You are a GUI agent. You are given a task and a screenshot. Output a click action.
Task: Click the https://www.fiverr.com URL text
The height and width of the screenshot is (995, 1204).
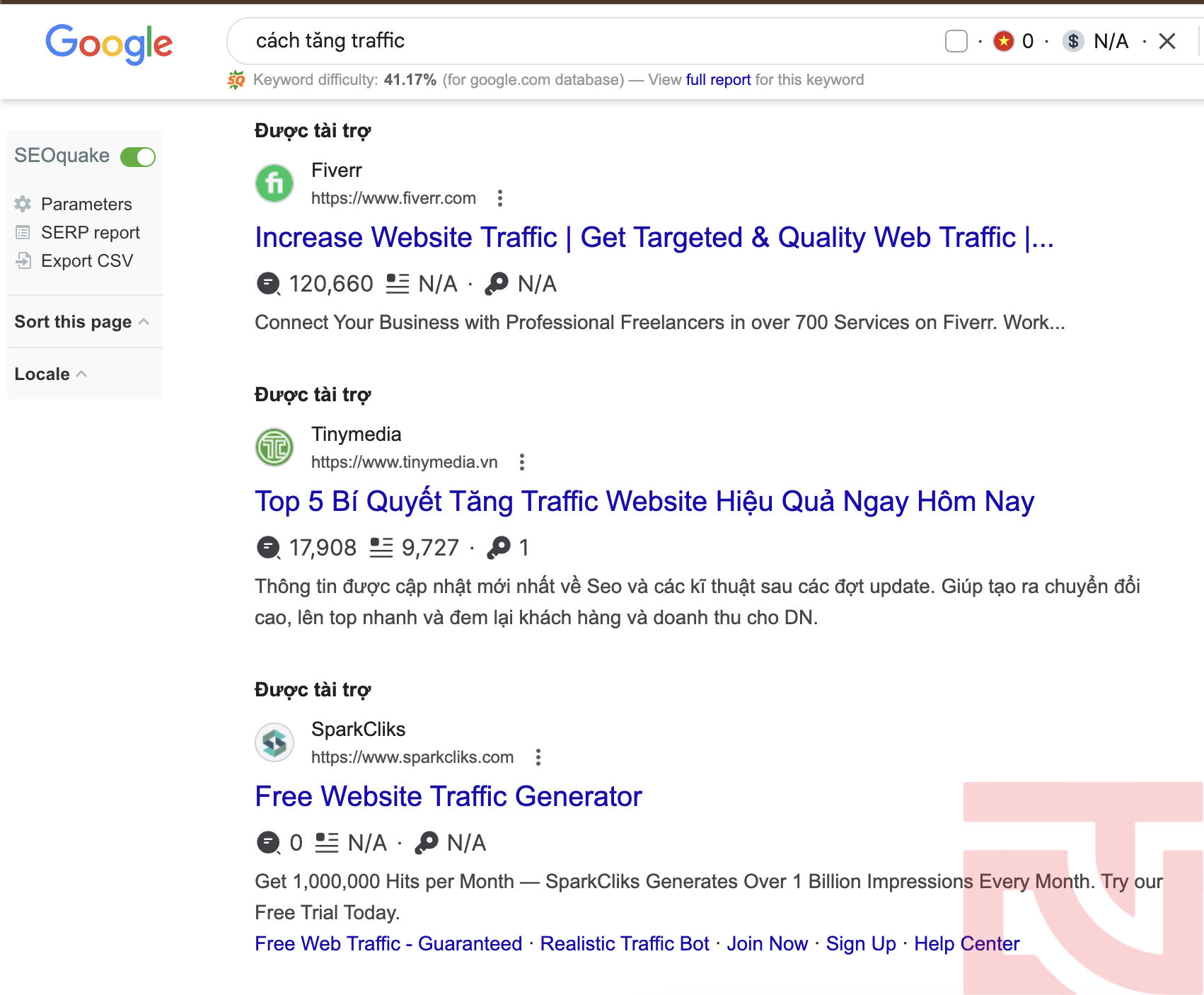point(393,198)
